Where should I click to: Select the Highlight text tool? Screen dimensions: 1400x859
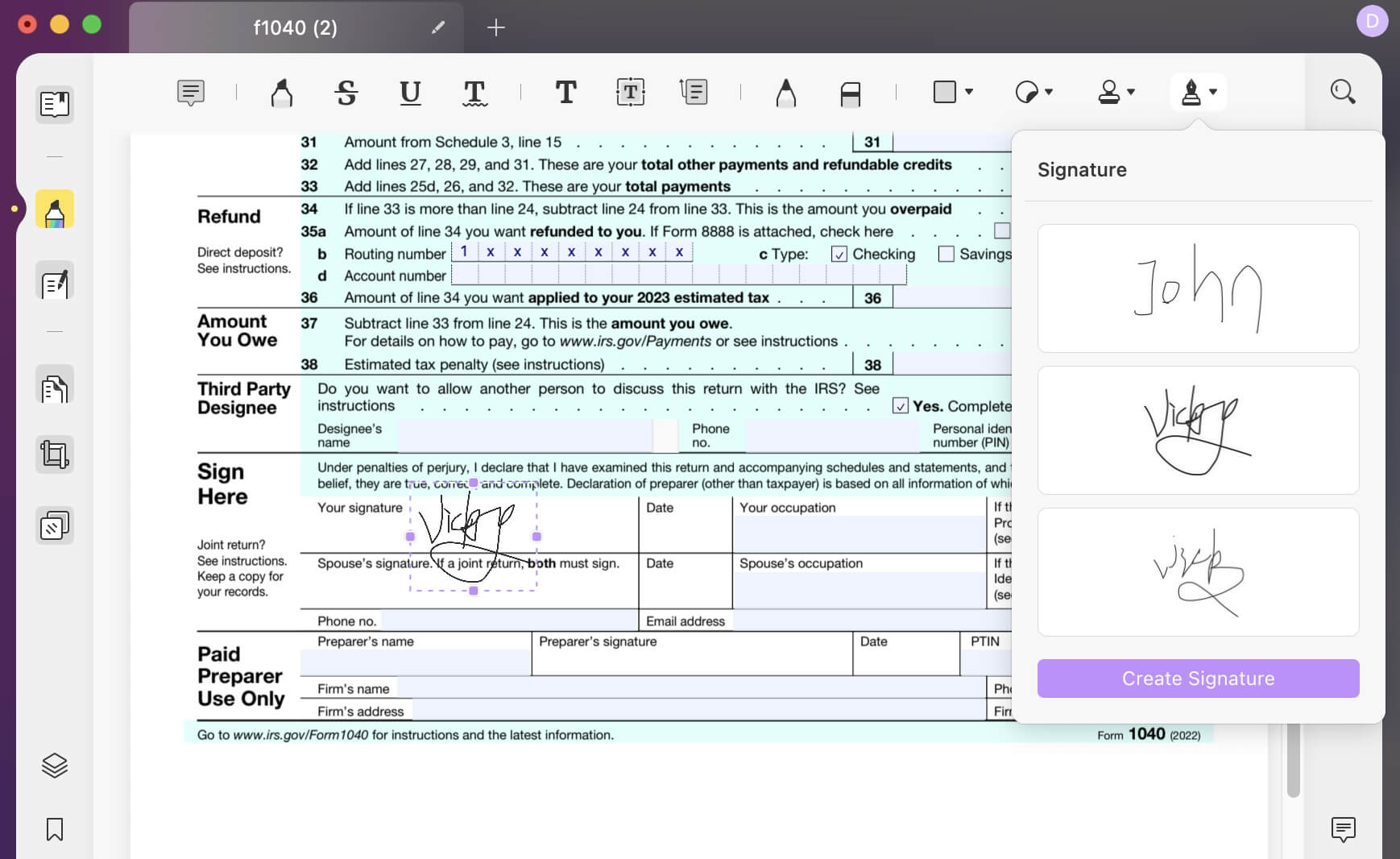[282, 93]
